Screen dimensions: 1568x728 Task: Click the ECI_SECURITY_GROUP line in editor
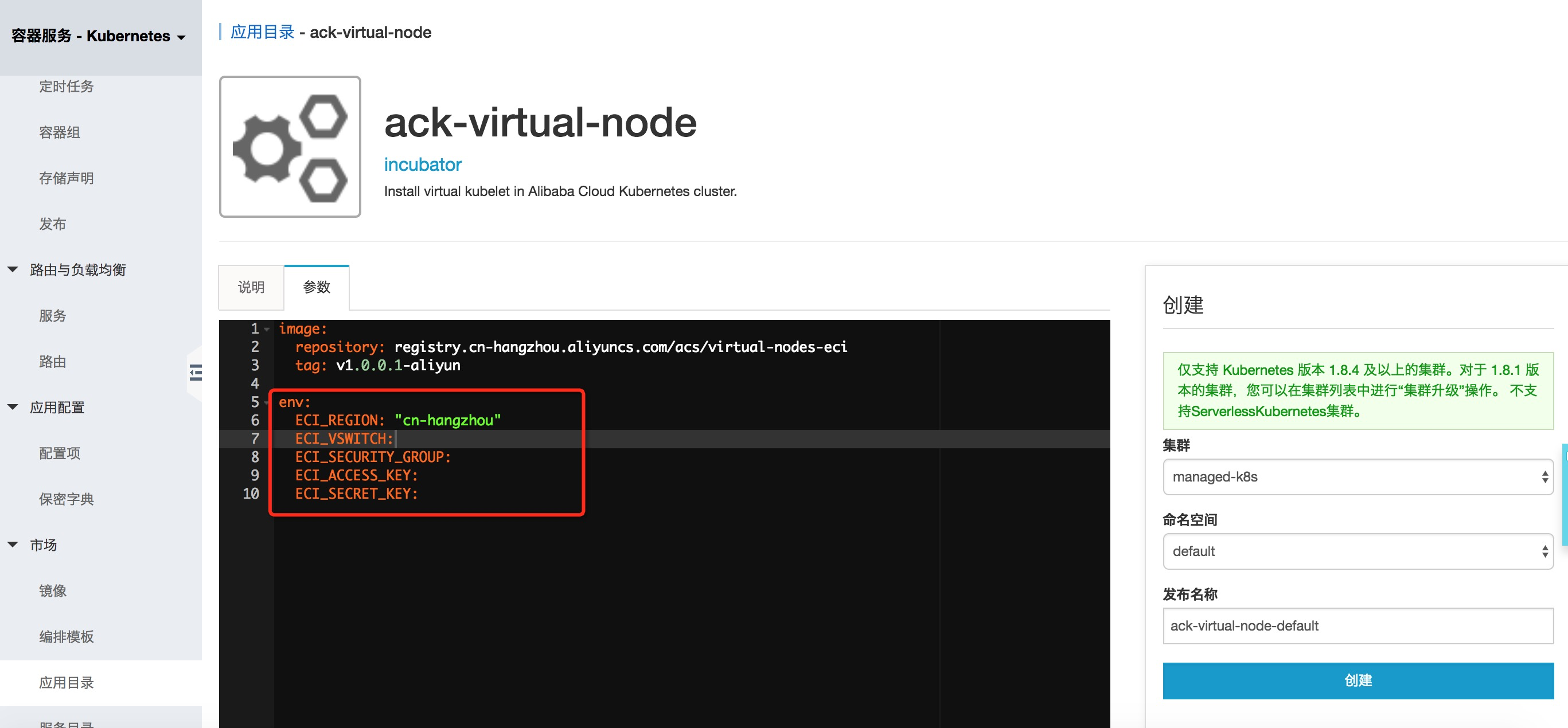point(373,457)
